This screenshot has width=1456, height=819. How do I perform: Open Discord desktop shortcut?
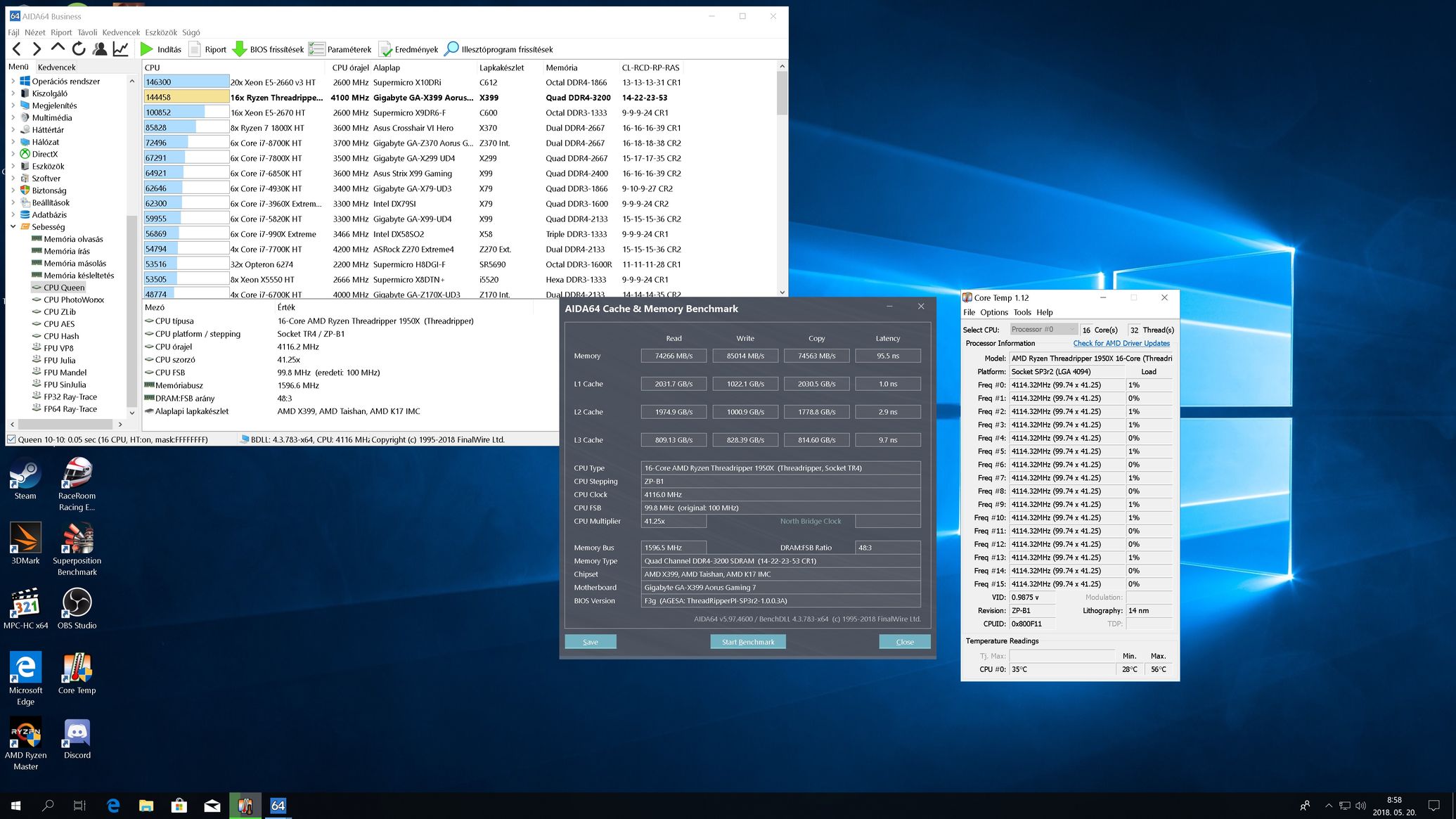pyautogui.click(x=77, y=738)
